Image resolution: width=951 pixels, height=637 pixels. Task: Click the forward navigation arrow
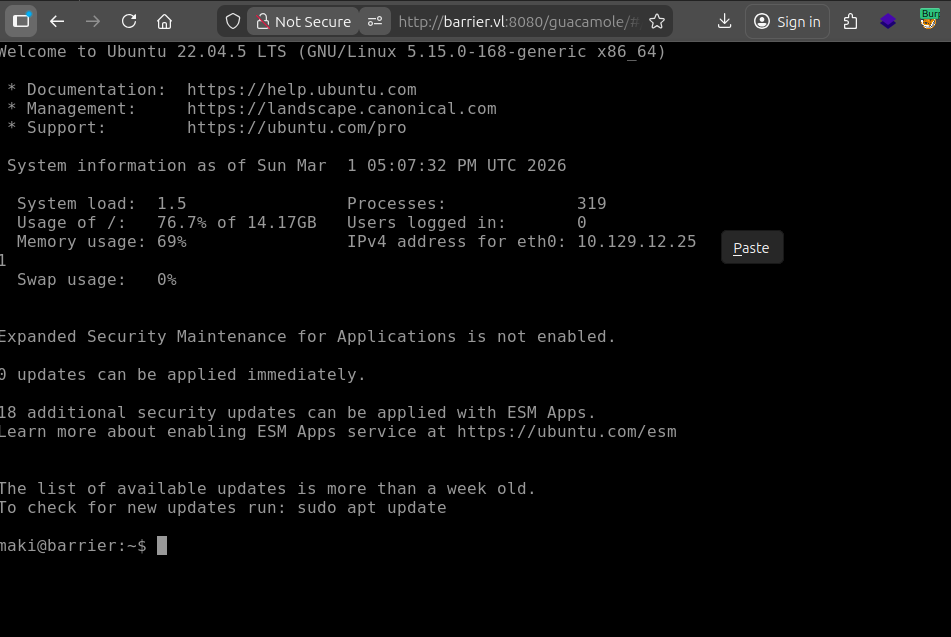point(93,21)
